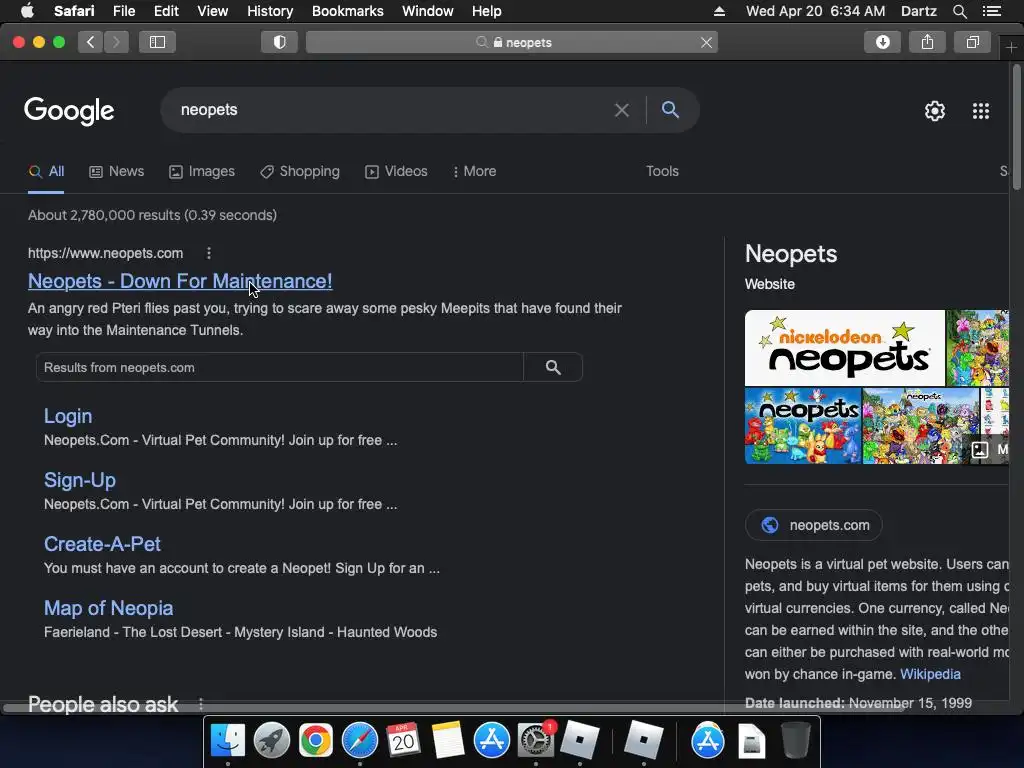Click the Safari address bar
This screenshot has width=1024, height=768.
[x=512, y=42]
